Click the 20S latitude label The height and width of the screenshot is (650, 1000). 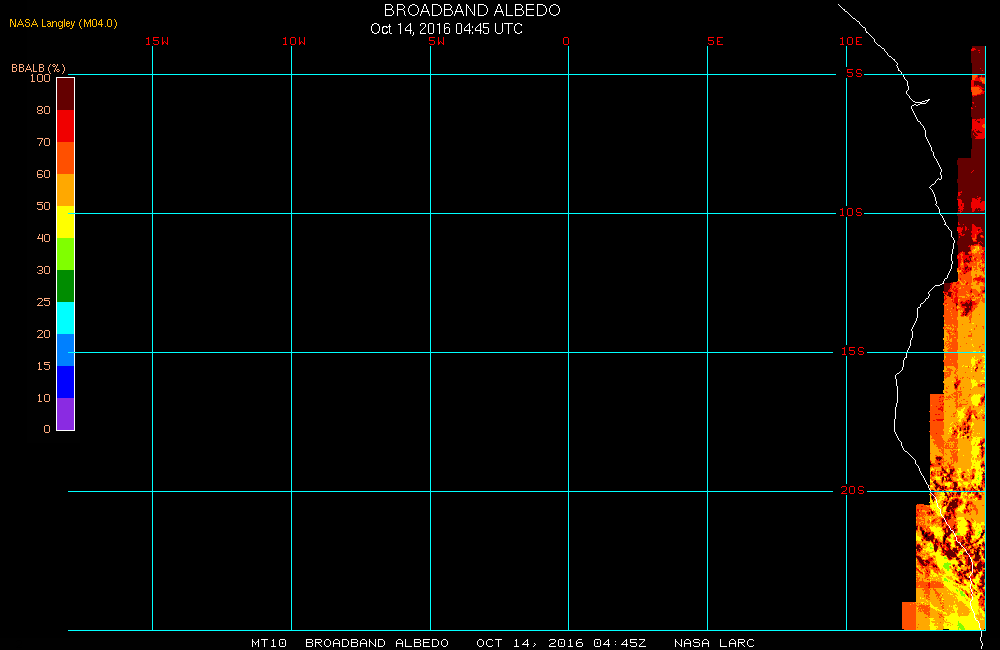coord(853,491)
